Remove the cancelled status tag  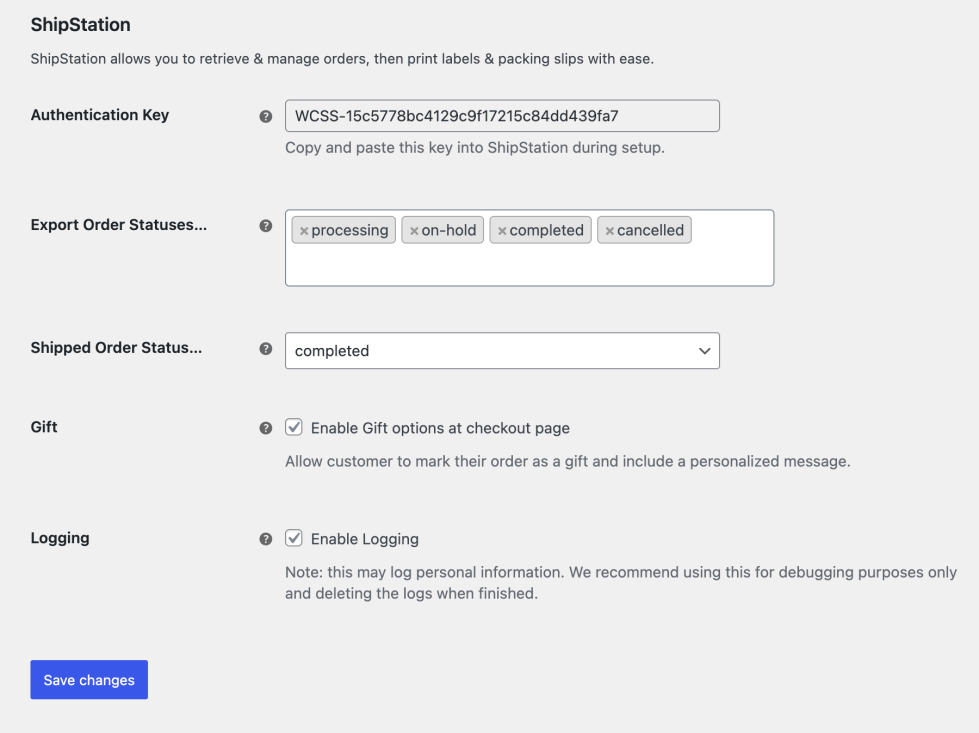coord(610,231)
